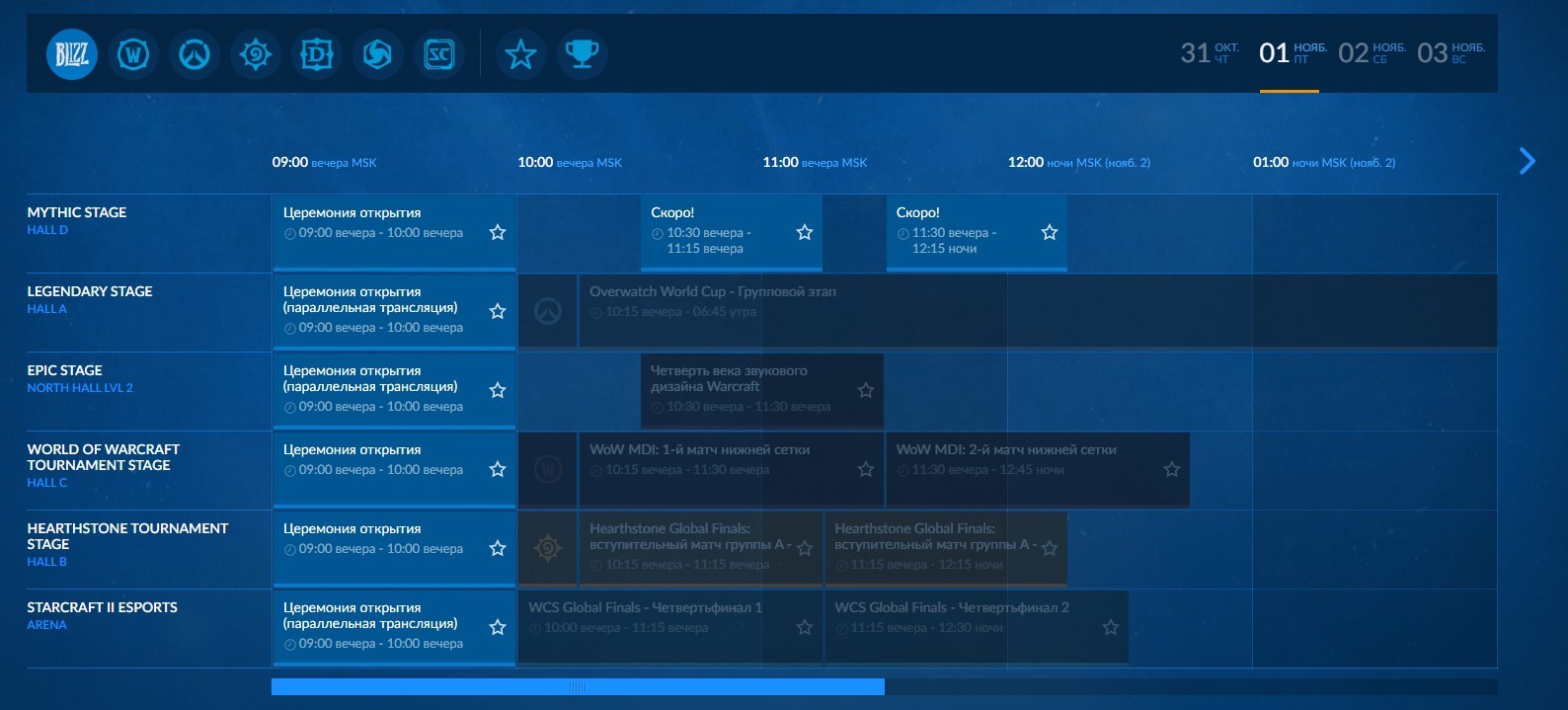
Task: Open 03 НОЯБ. ВС day tab
Action: [x=1450, y=53]
